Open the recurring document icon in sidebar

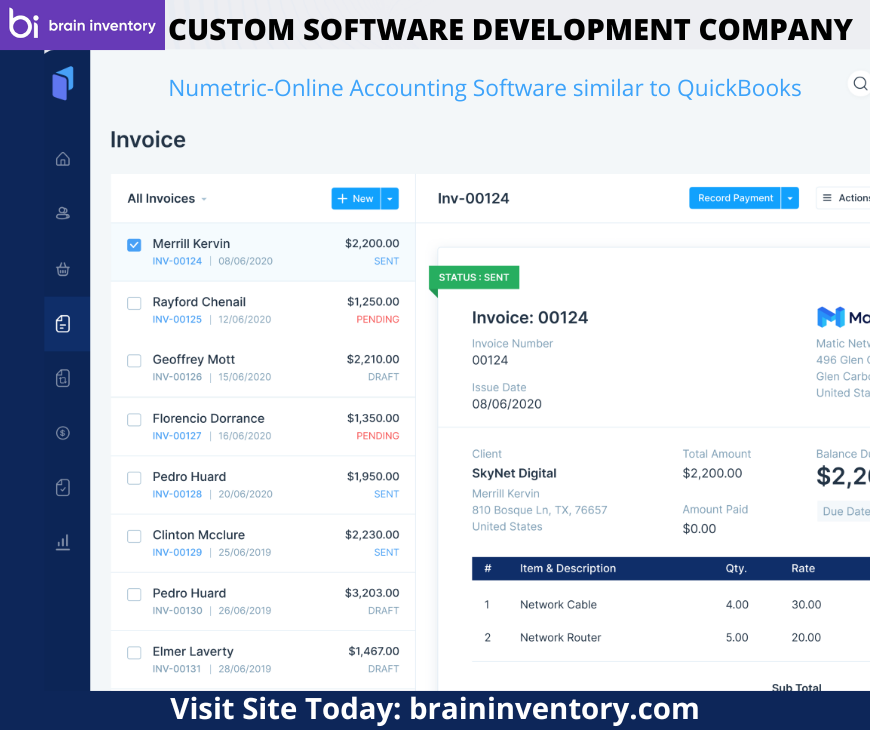tap(63, 378)
